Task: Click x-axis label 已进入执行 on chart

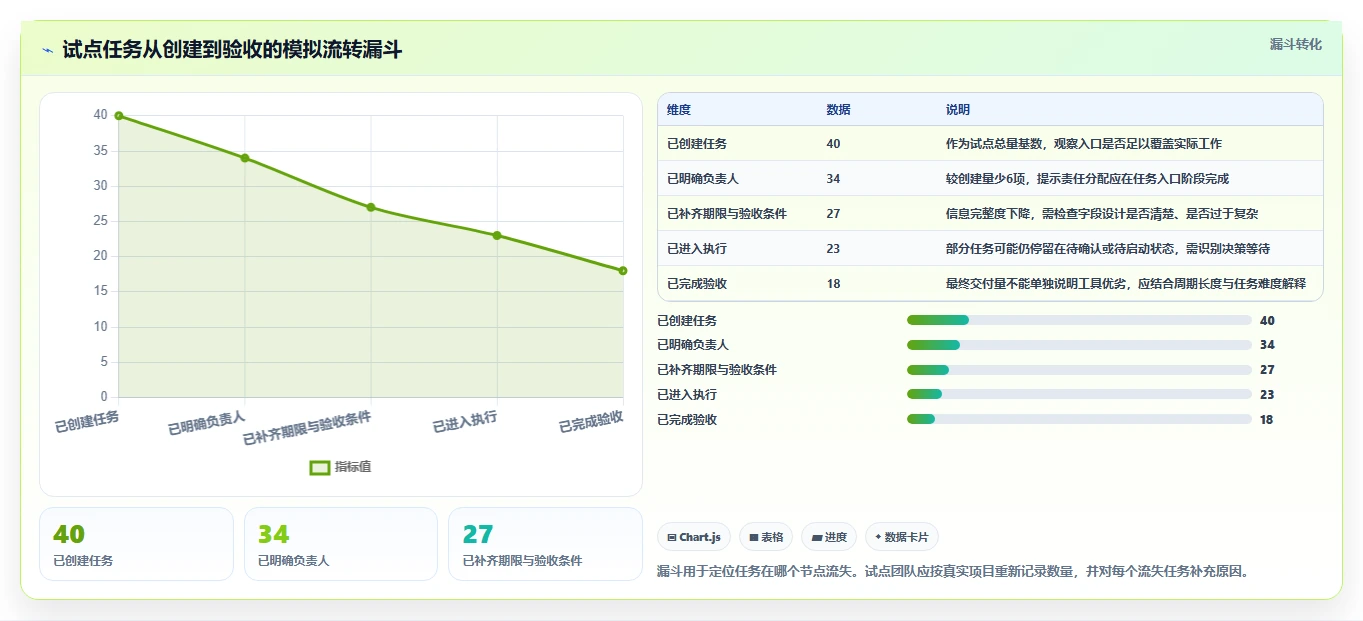Action: coord(465,422)
